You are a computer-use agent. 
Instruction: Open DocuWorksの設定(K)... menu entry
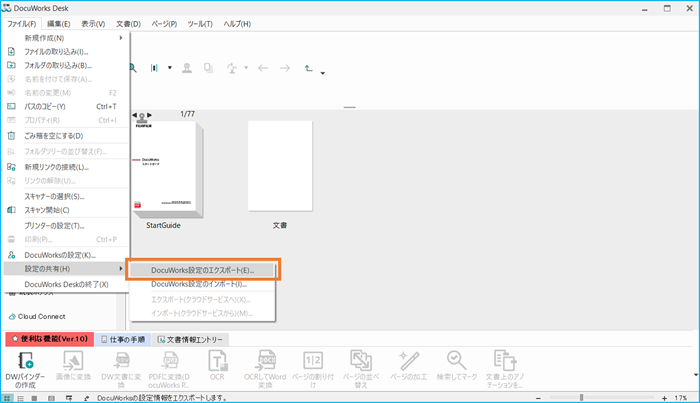click(66, 255)
